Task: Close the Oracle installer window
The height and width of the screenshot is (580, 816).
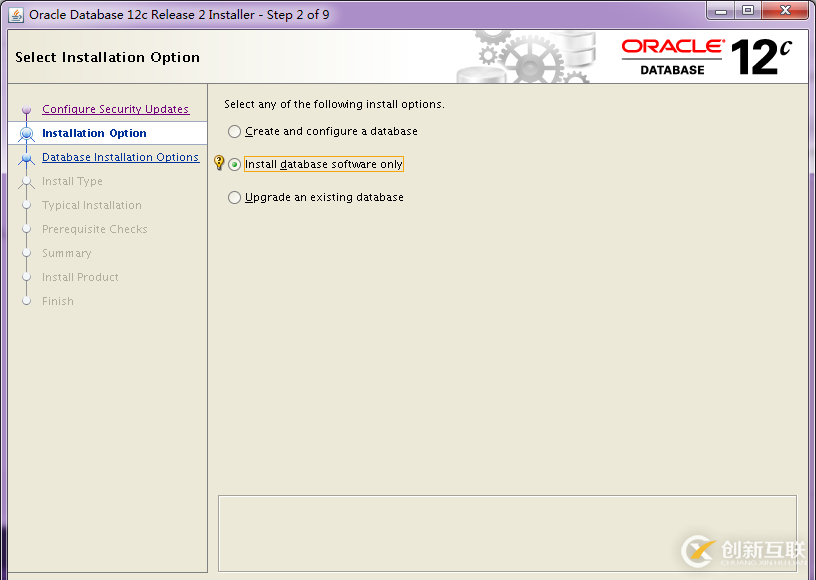Action: pos(786,11)
